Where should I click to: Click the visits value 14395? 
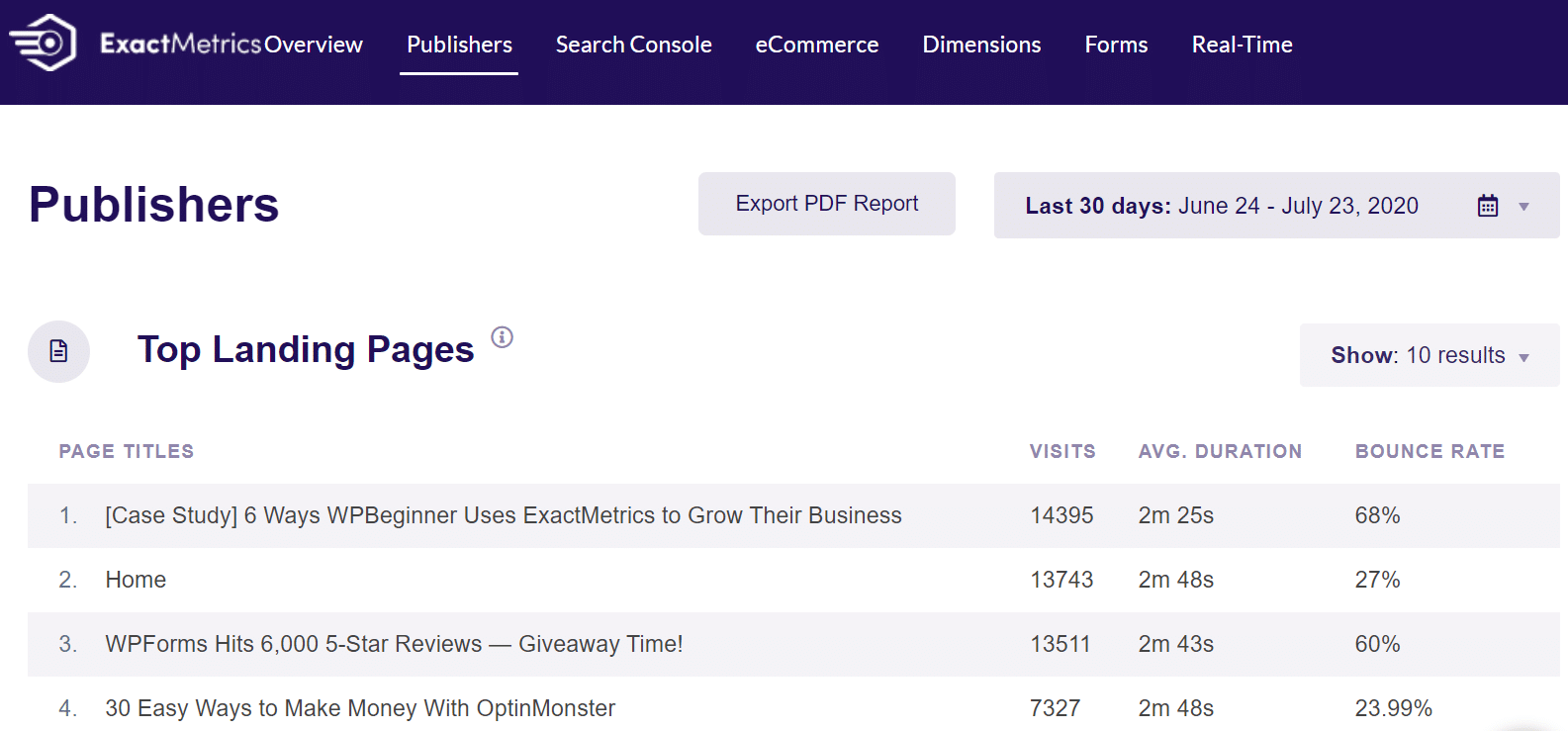(x=1061, y=515)
